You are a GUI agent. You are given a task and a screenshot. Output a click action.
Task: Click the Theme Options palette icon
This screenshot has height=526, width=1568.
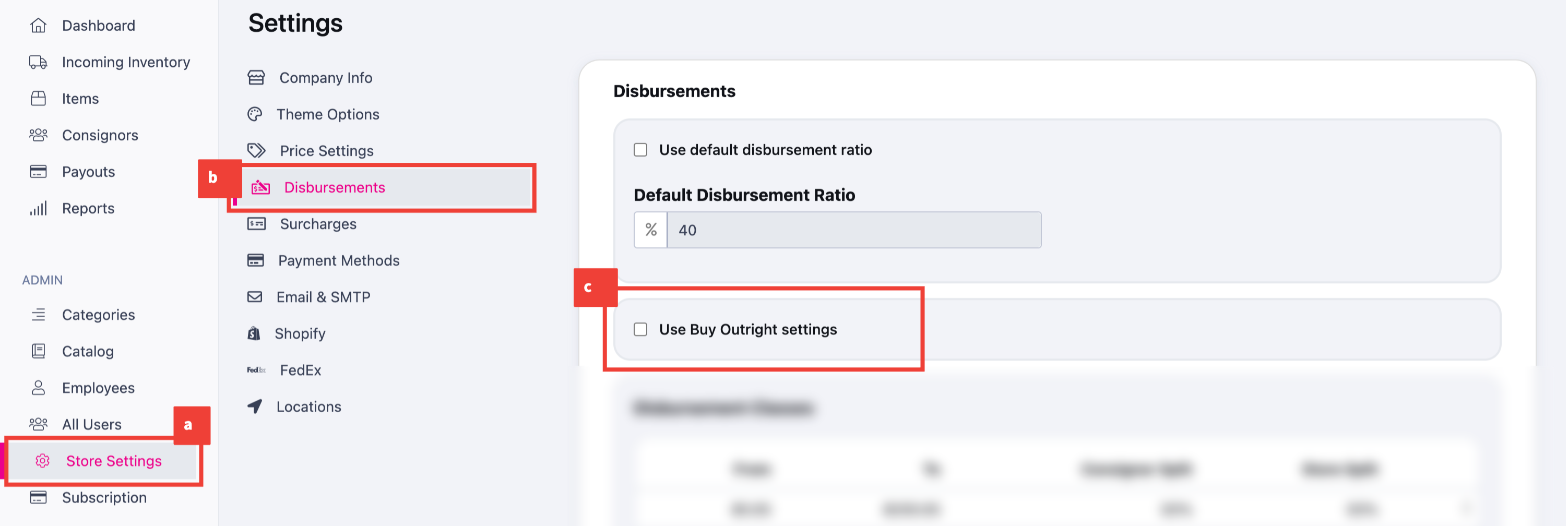(x=255, y=114)
